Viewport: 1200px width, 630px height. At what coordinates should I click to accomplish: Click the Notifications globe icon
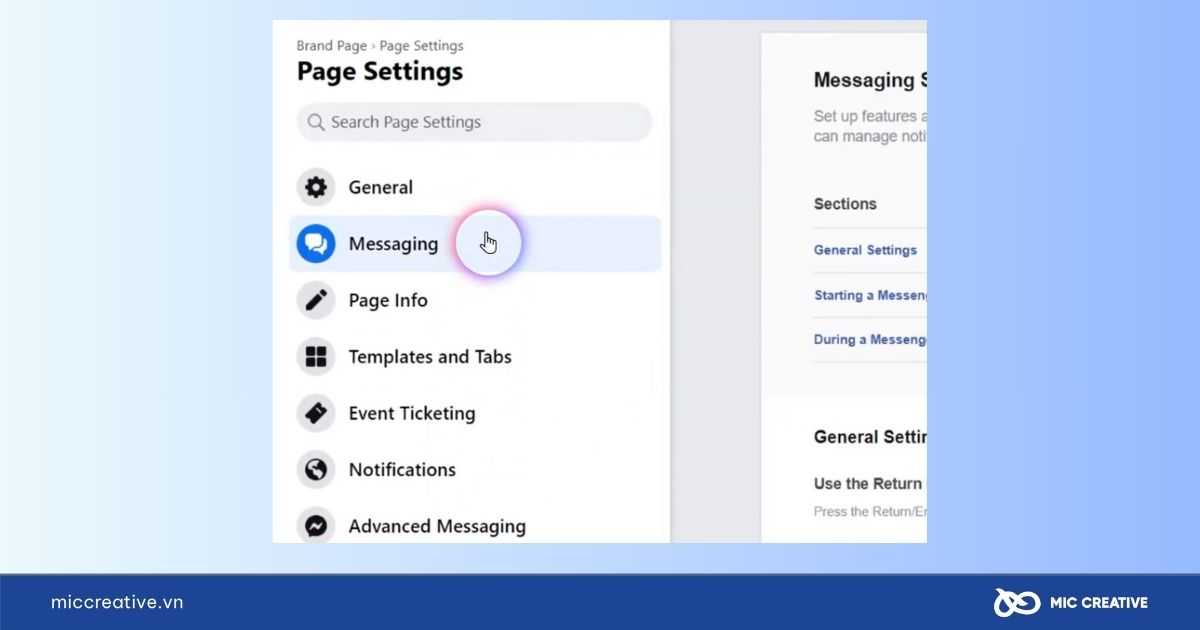(x=316, y=470)
